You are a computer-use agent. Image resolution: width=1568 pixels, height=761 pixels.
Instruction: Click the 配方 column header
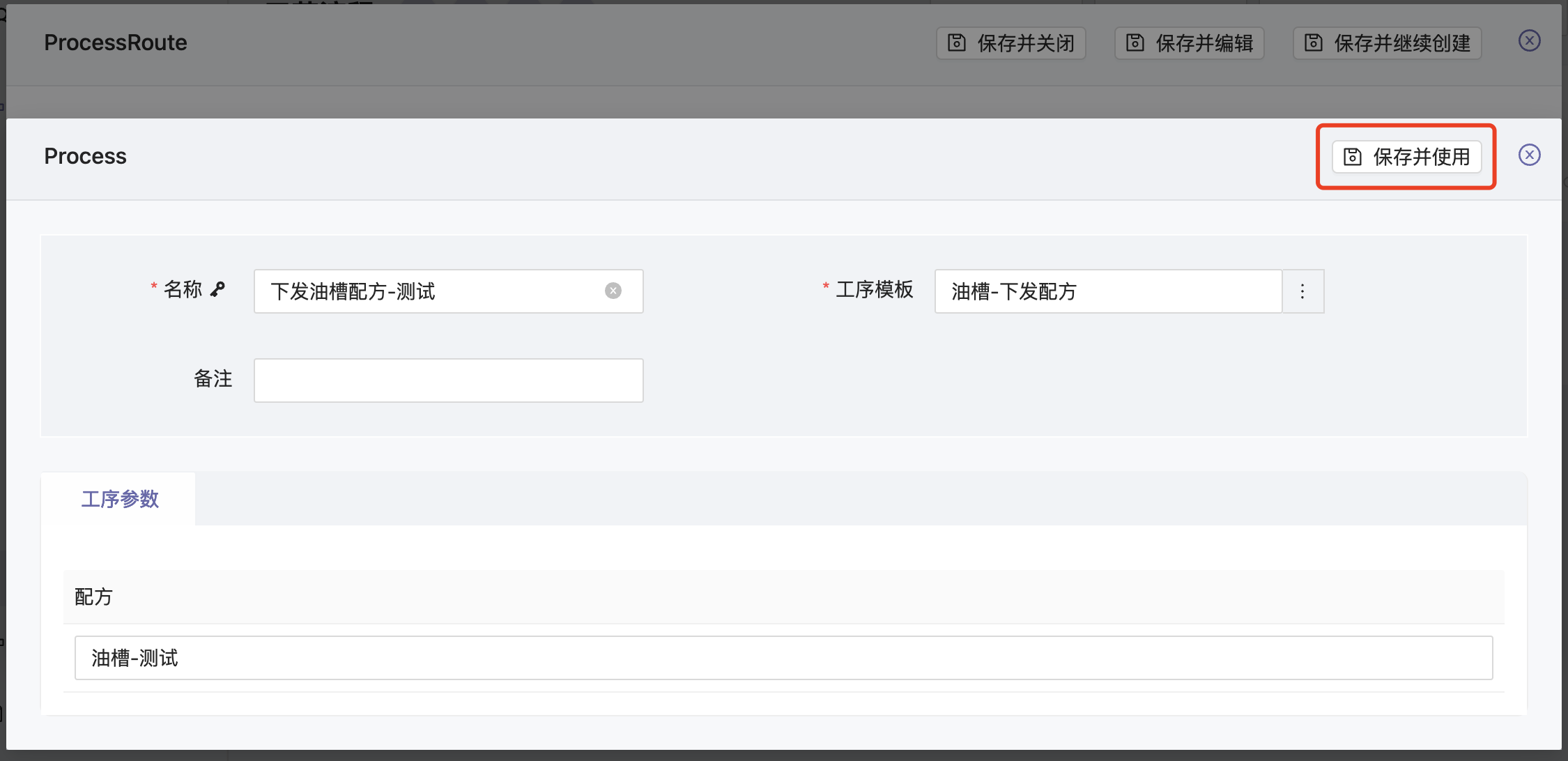click(93, 597)
